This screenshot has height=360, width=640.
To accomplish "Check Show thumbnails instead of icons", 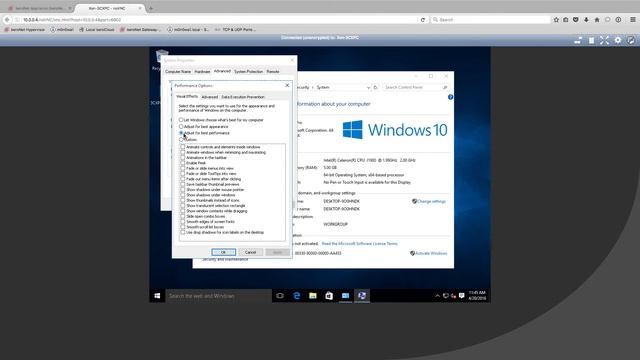I will 183,200.
